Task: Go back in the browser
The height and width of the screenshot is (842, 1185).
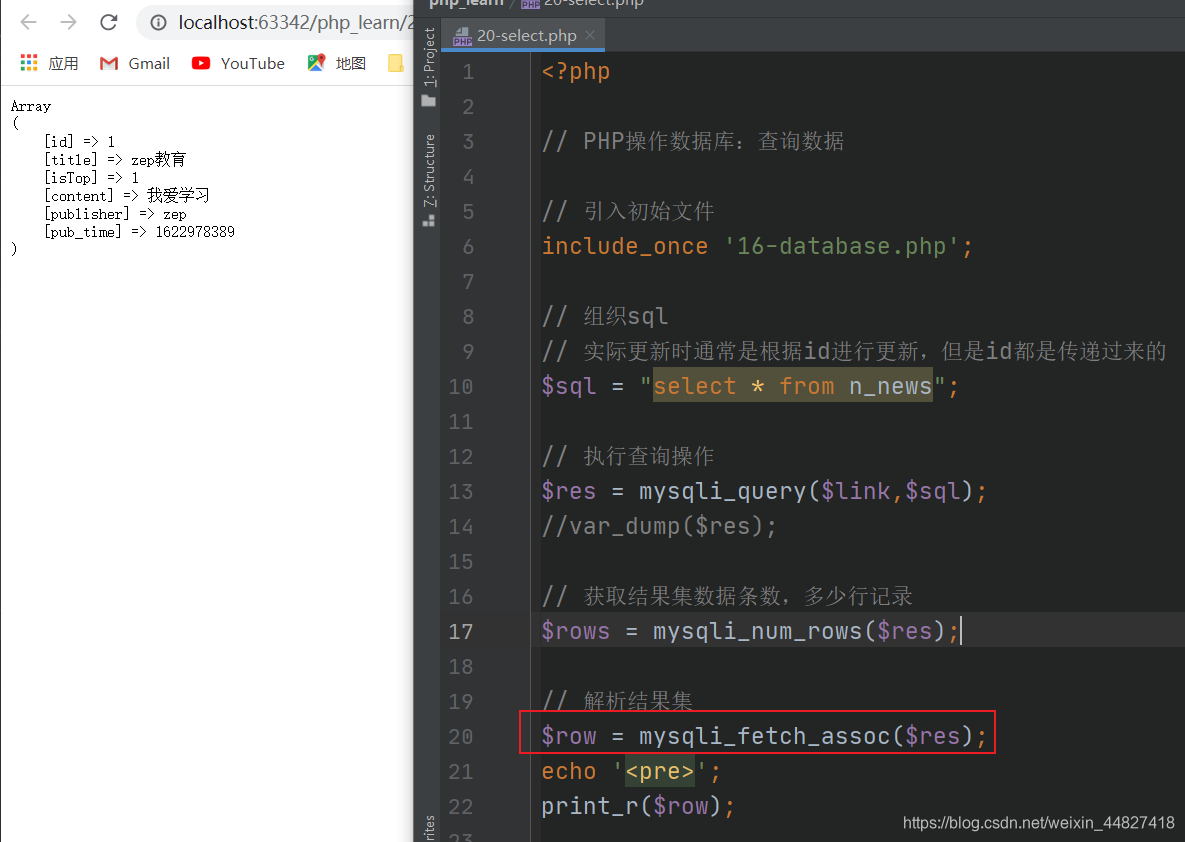Action: click(29, 22)
